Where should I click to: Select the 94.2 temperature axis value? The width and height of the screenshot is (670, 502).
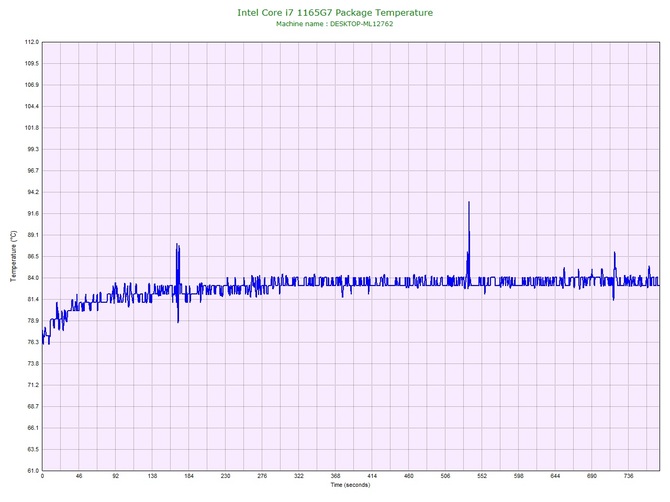coord(32,192)
